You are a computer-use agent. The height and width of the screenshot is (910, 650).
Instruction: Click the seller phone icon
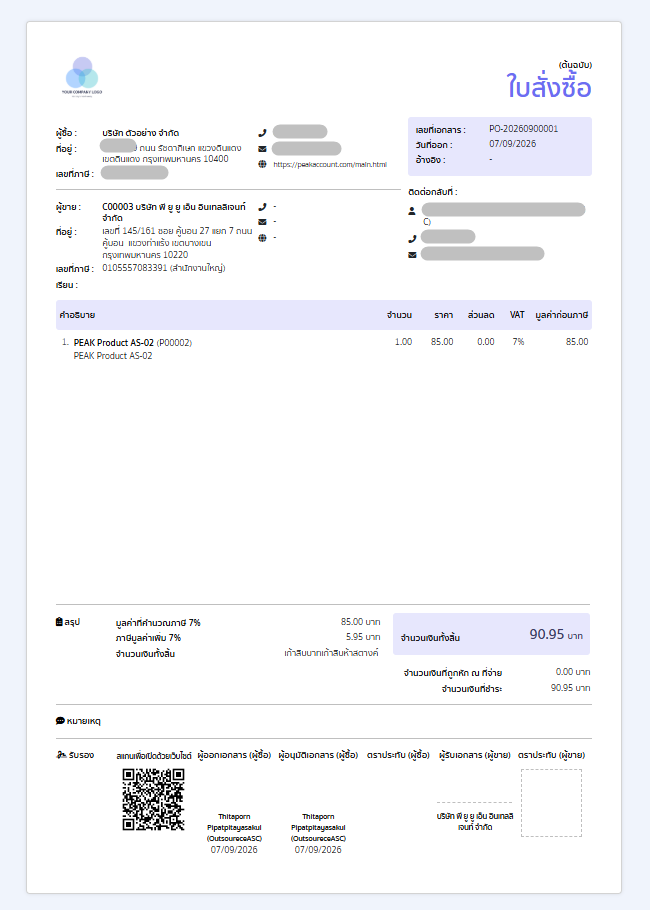tap(262, 207)
